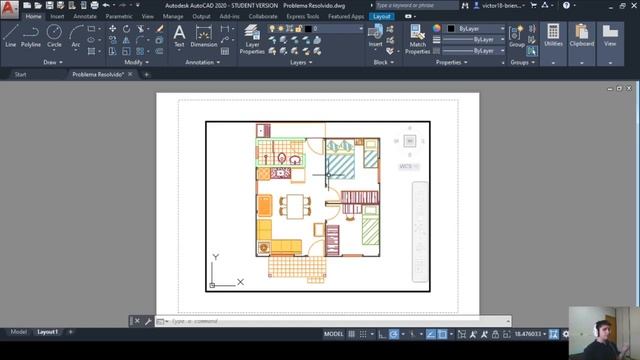The width and height of the screenshot is (640, 360).
Task: Click the Rectangle tool icon
Action: (91, 29)
